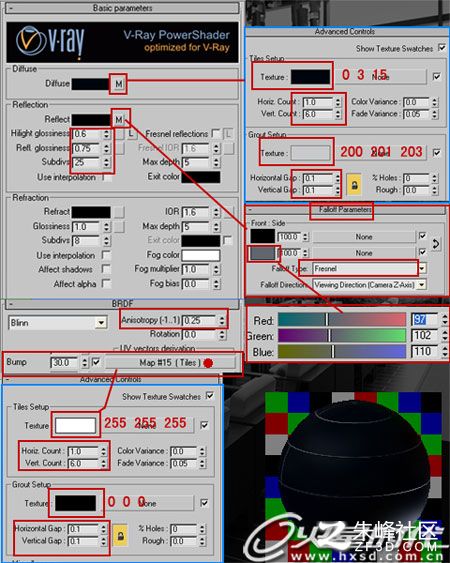
Task: Toggle the Bump map enable checkbox
Action: [96, 362]
